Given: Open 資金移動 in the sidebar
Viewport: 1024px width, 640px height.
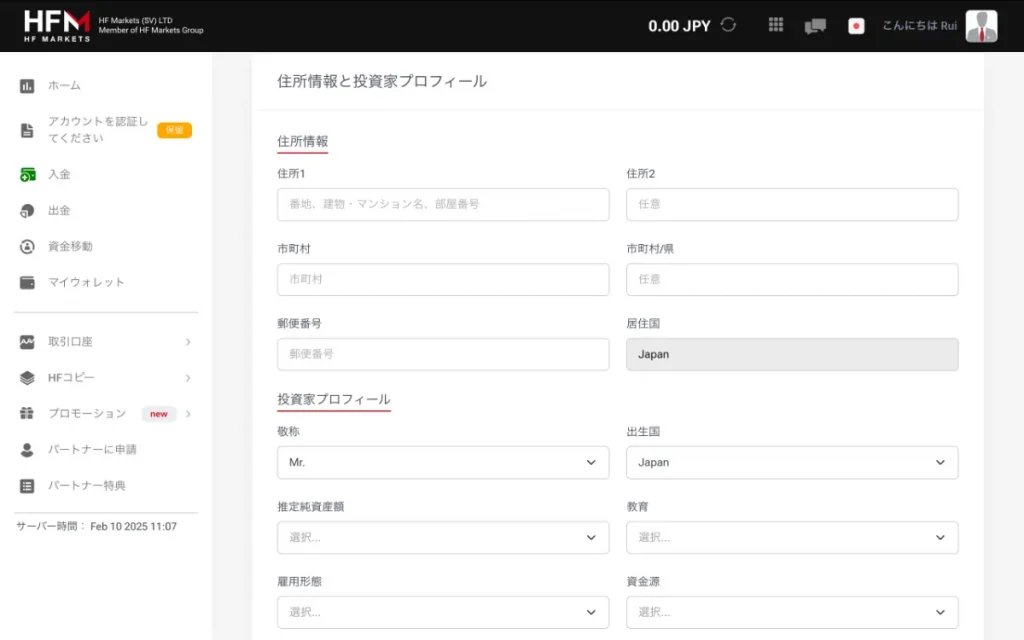Looking at the screenshot, I should pos(70,246).
